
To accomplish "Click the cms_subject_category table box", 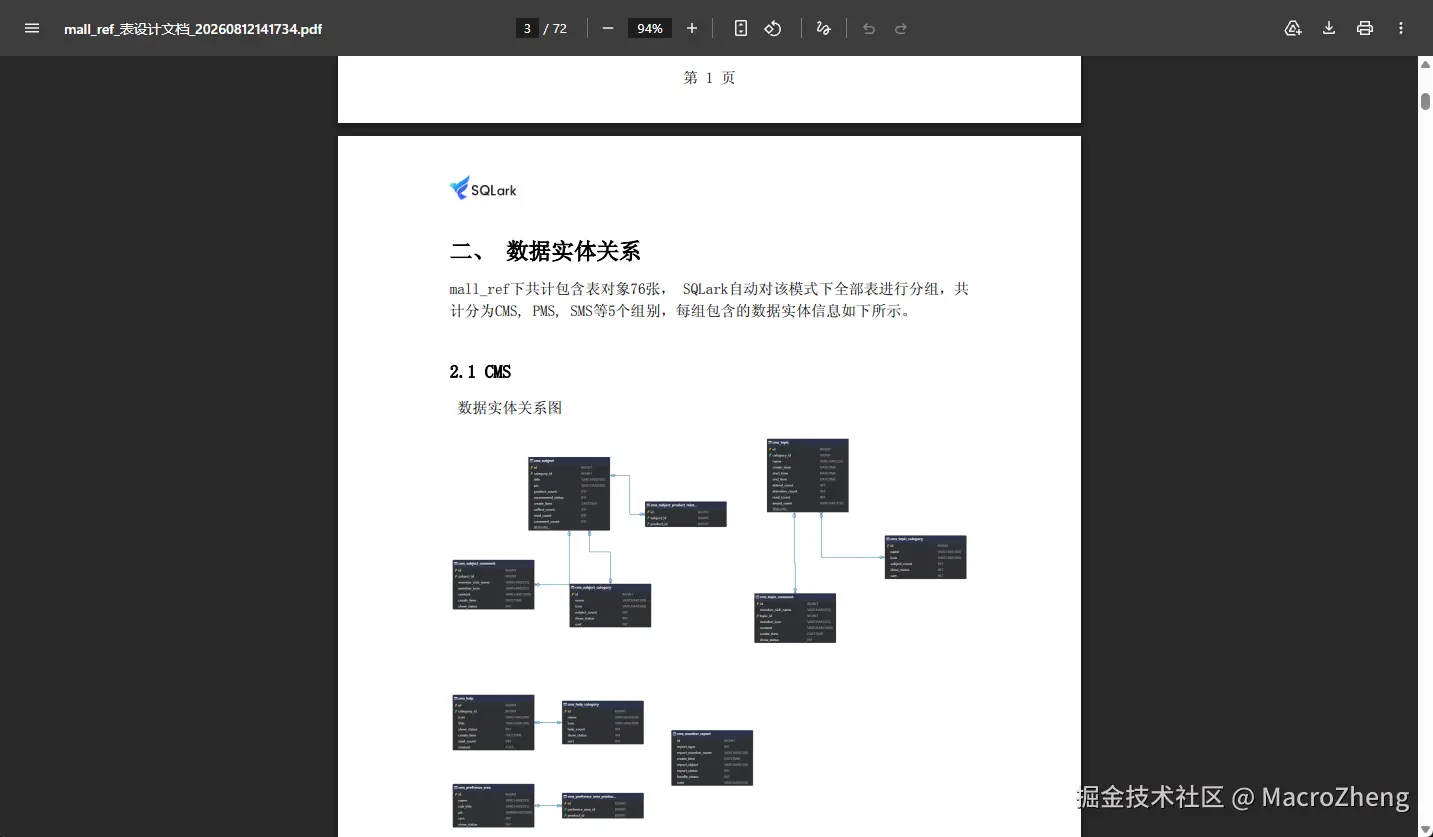I will click(x=610, y=606).
